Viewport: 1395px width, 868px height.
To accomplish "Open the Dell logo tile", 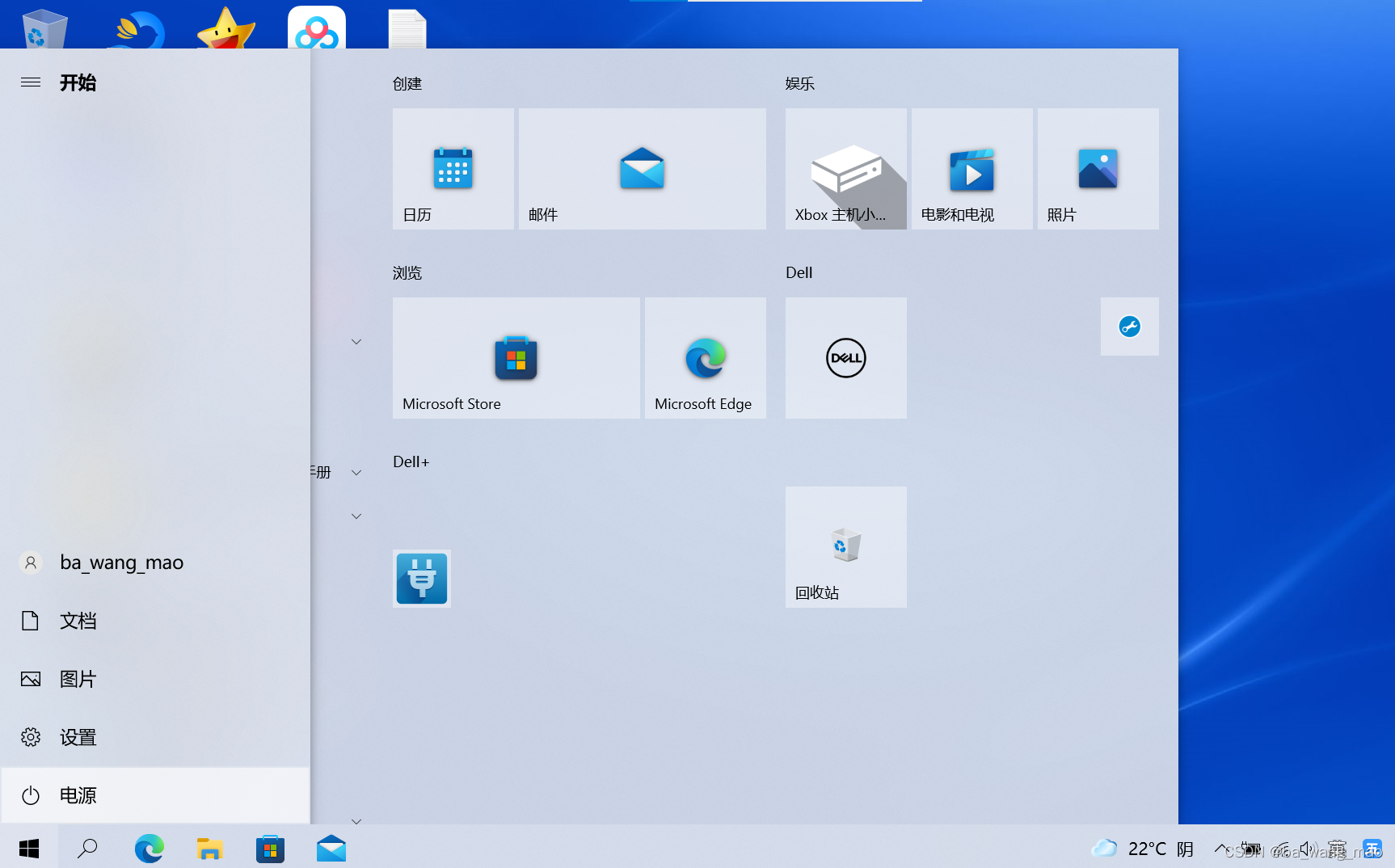I will 845,357.
